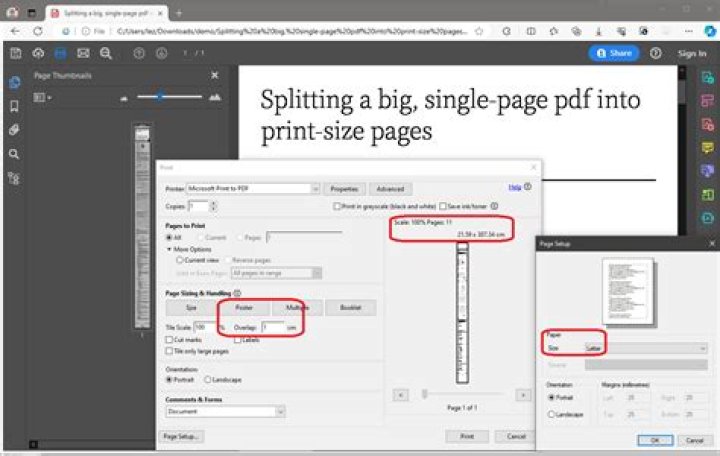Click the Overlap input field
Viewport: 720px width, 456px height.
[273, 327]
